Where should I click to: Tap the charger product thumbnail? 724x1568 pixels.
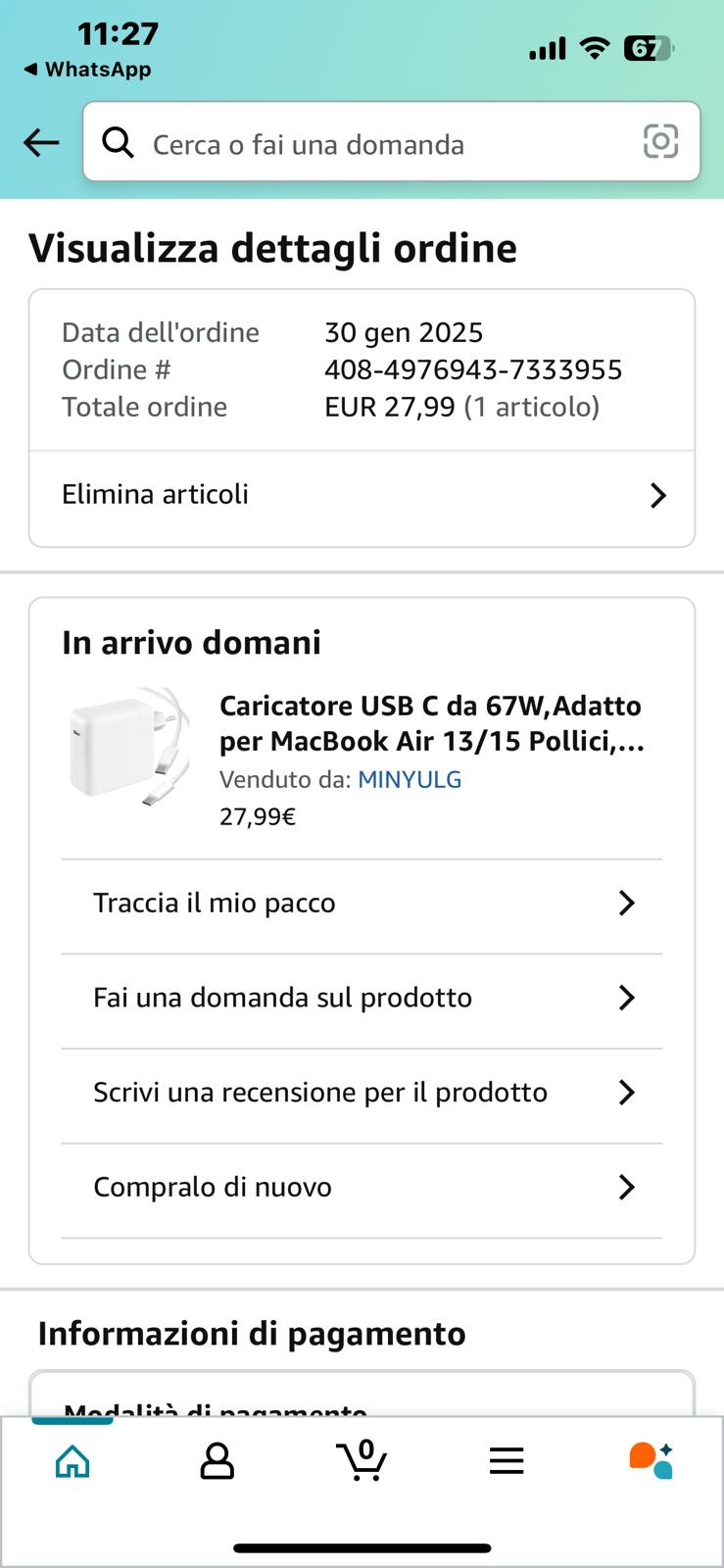coord(128,747)
